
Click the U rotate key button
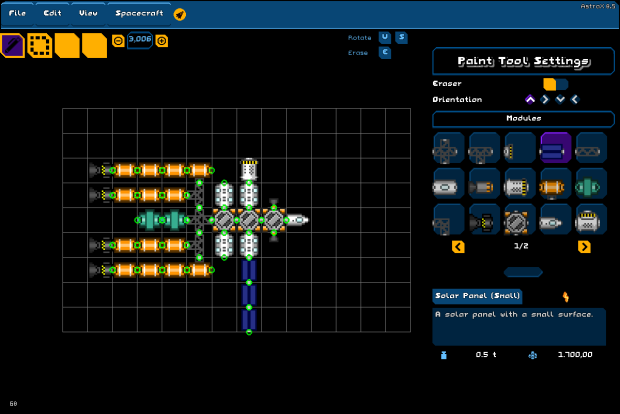385,38
